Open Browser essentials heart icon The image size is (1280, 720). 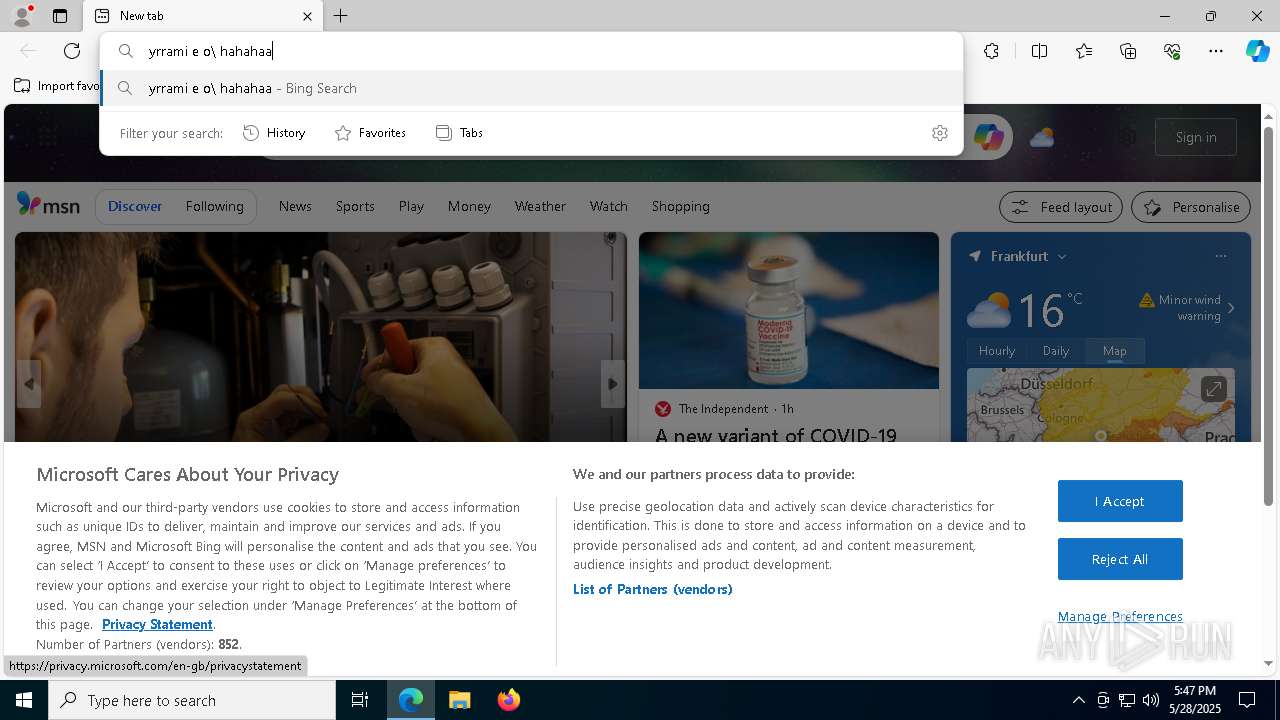[1172, 51]
